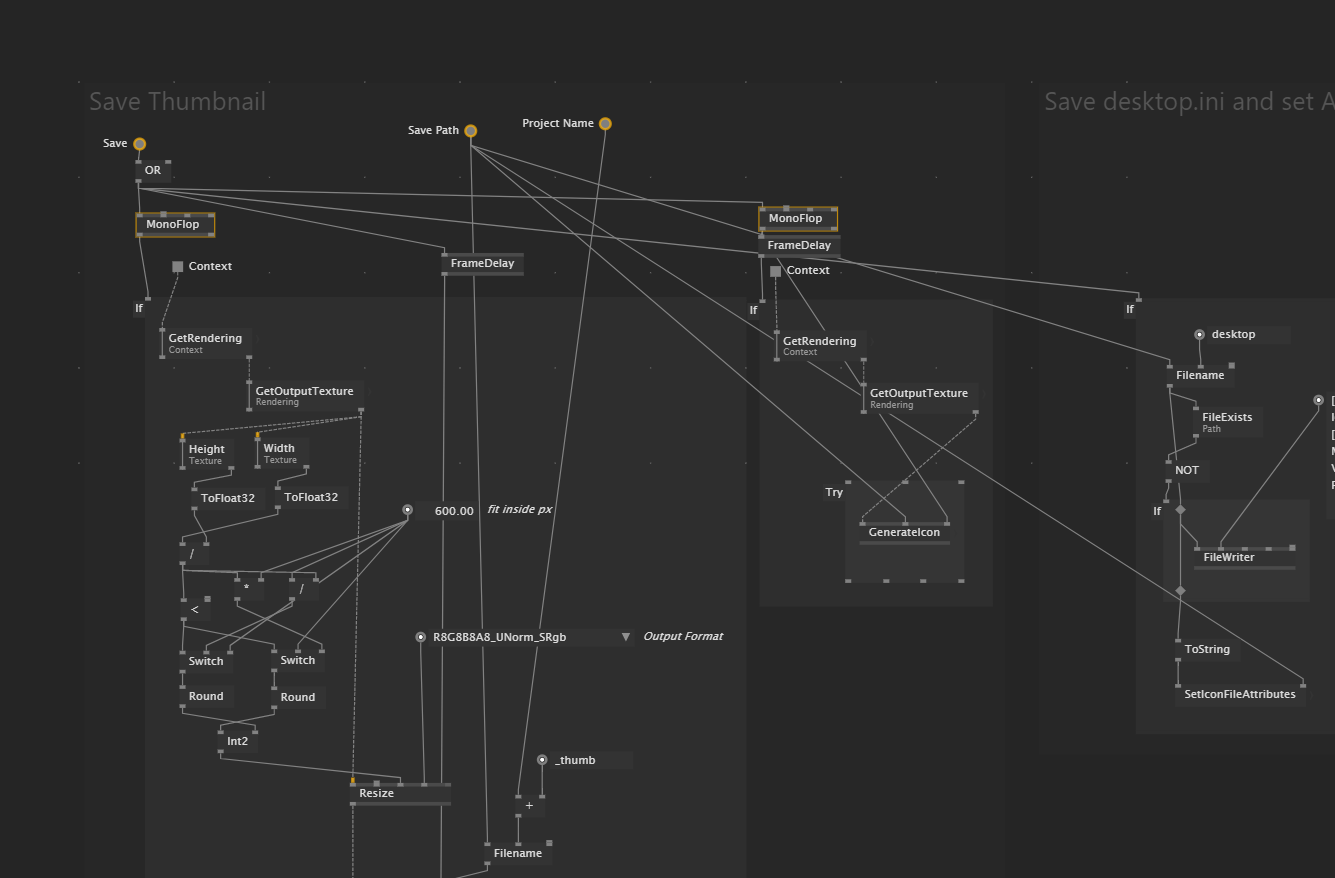Click the R8G8B8A8_UNorm_SRgb enum value
The height and width of the screenshot is (878, 1335).
(499, 637)
